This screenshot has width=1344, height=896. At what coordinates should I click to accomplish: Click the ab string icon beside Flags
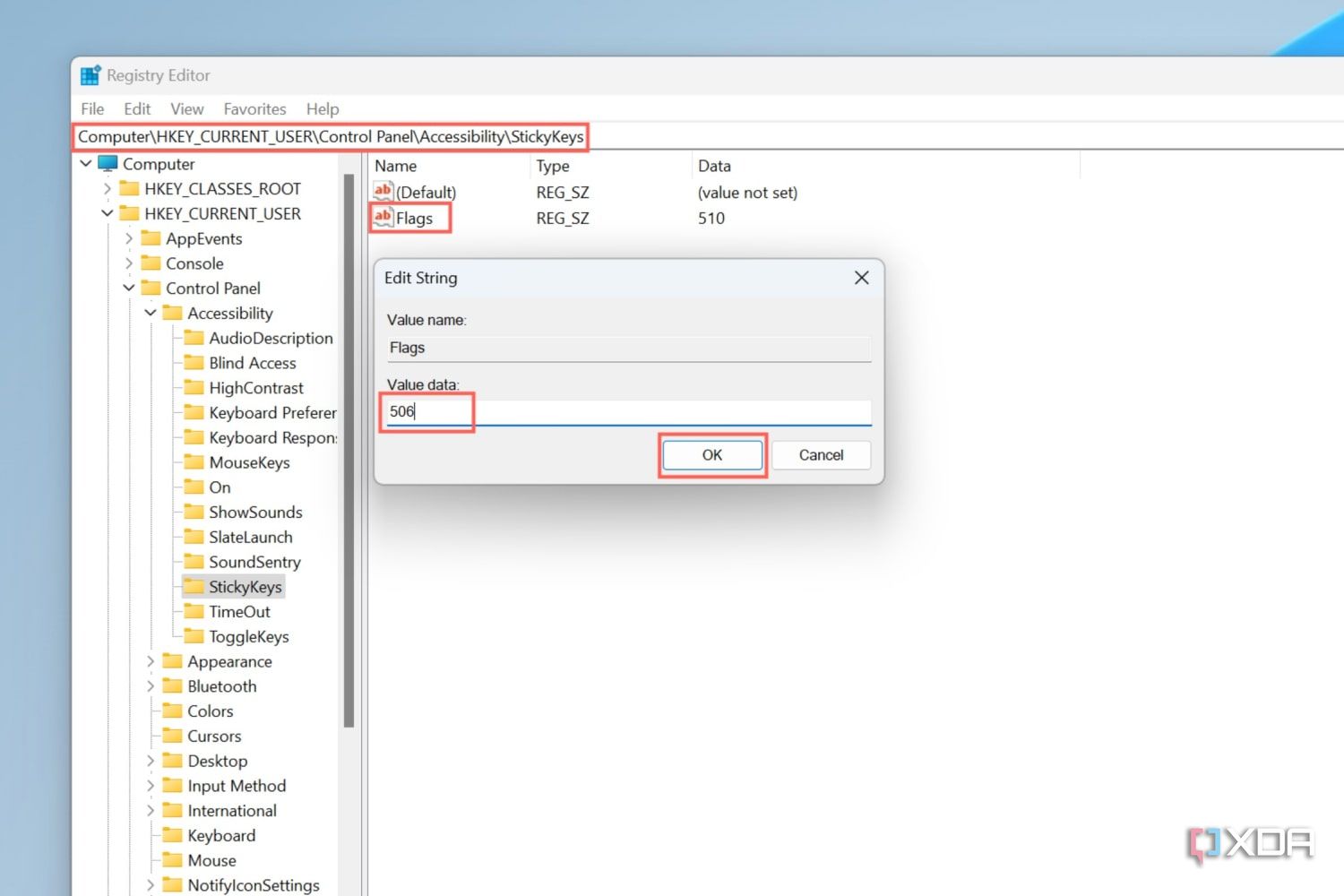[382, 217]
